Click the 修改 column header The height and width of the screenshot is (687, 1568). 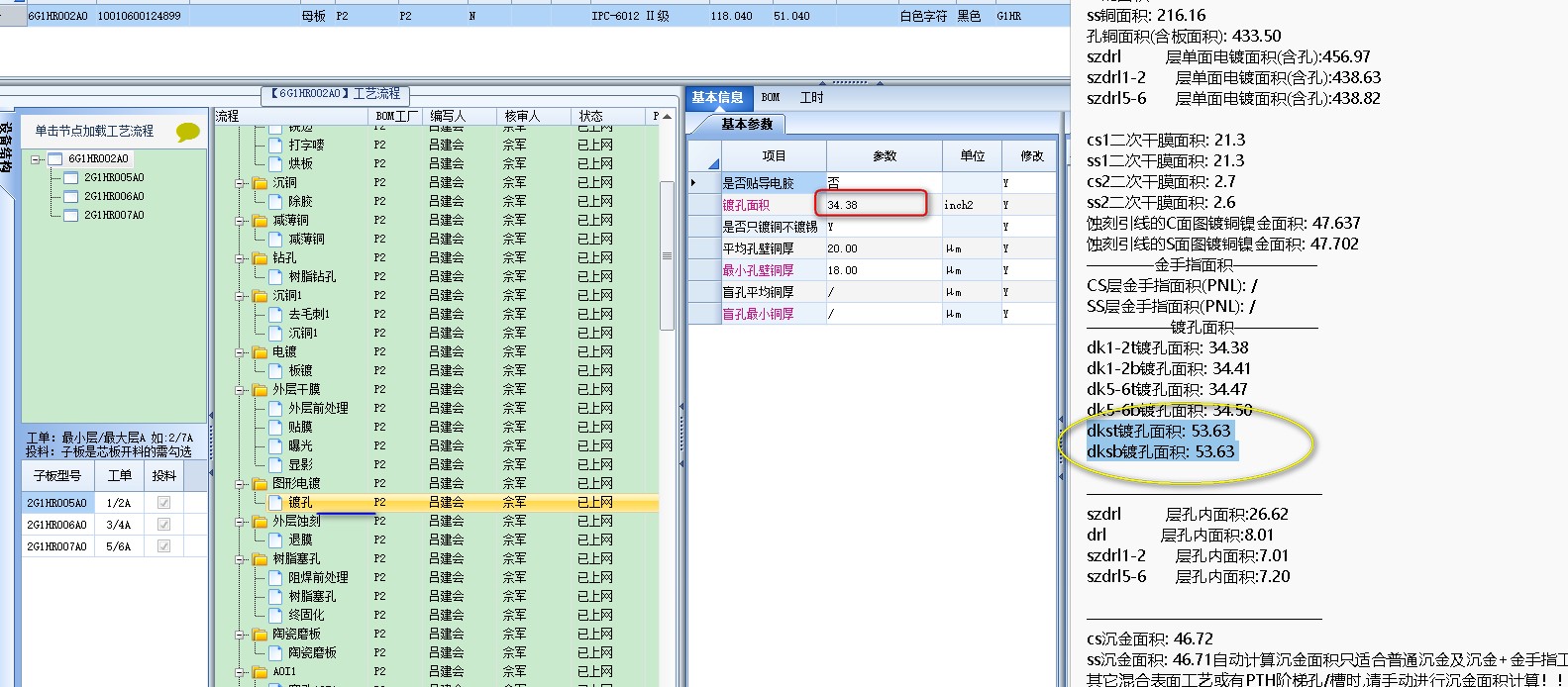pos(1028,155)
